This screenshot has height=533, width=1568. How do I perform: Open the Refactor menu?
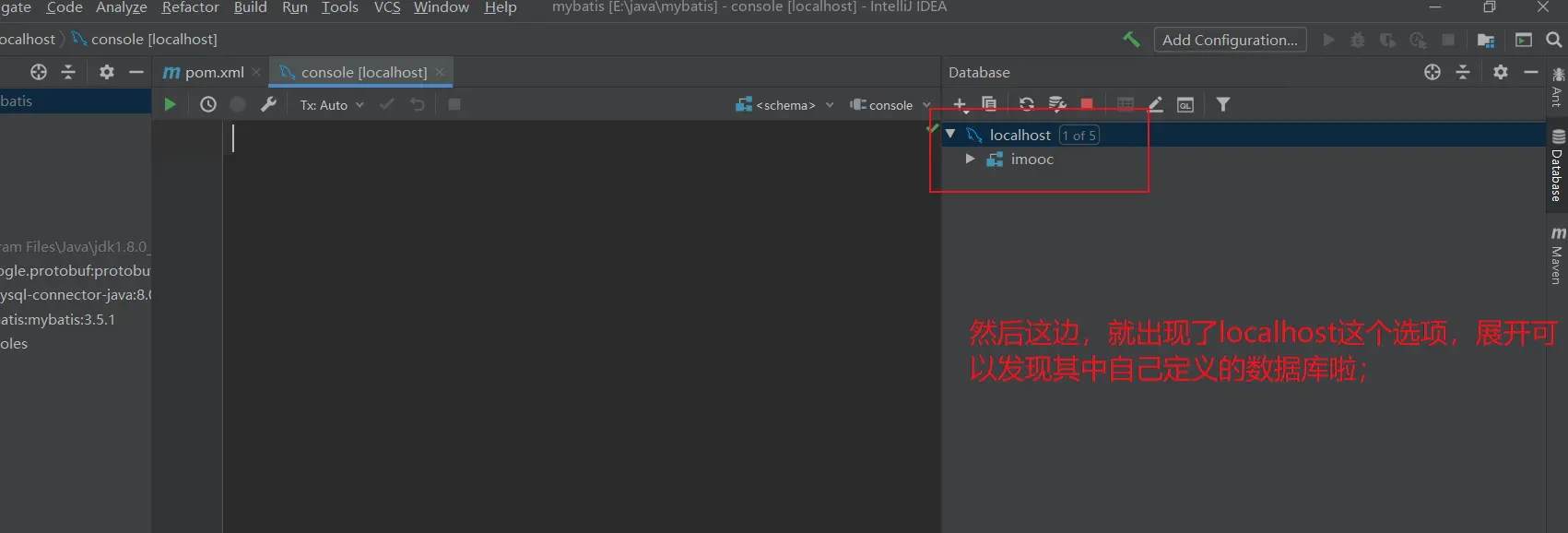191,7
